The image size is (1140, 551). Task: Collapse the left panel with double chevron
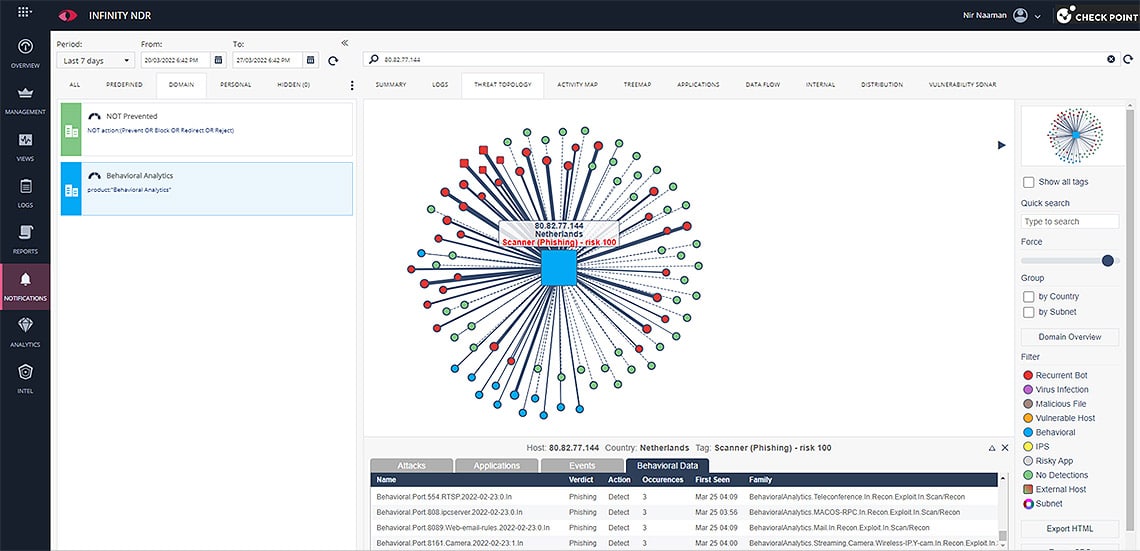point(345,43)
